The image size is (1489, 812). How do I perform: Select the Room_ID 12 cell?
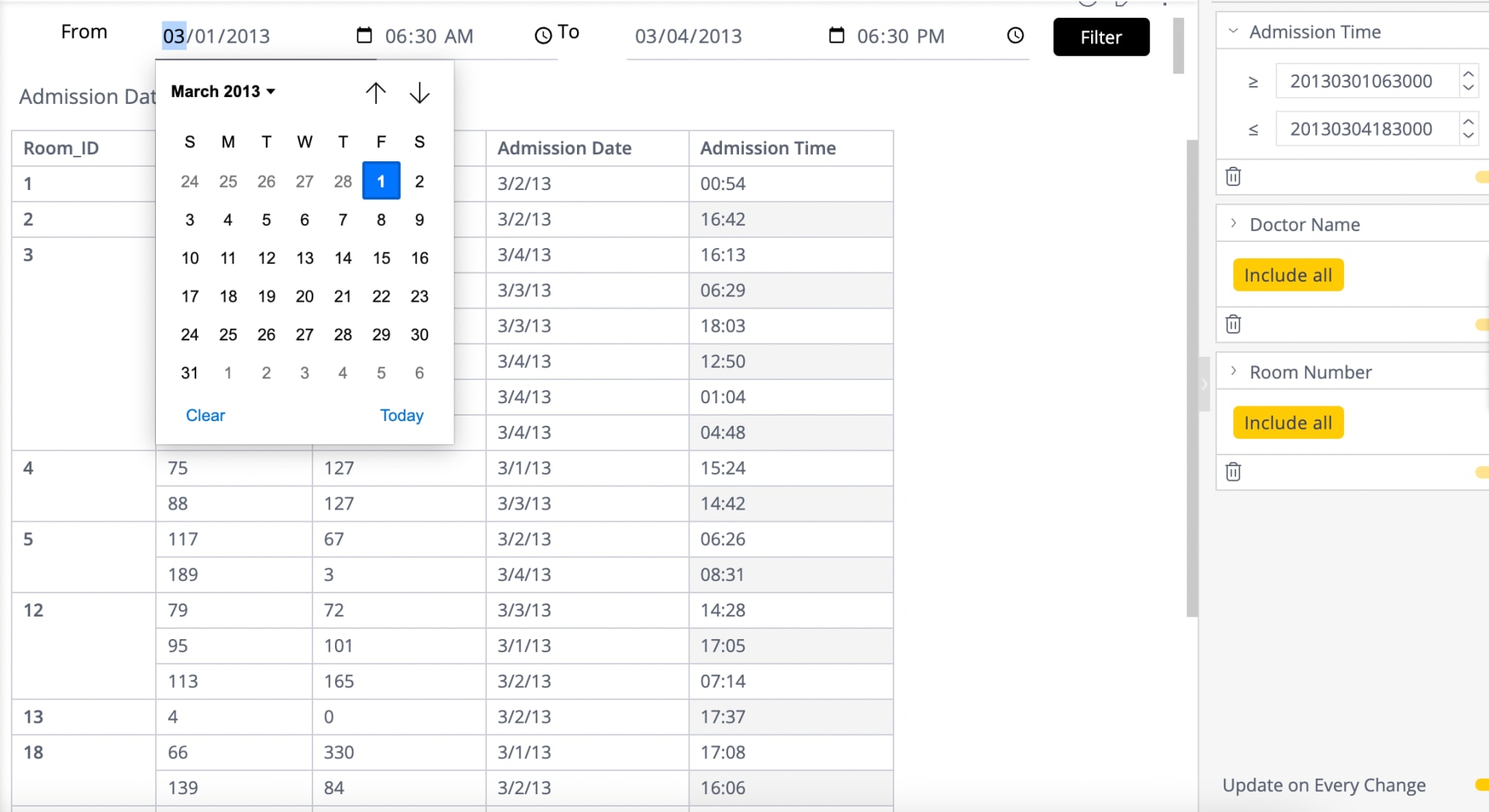click(x=84, y=646)
